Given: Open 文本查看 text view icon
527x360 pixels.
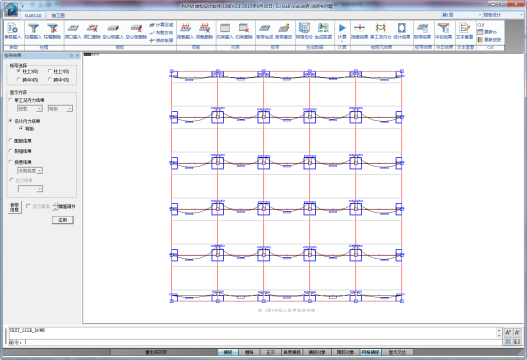Looking at the screenshot, I should pos(464,31).
